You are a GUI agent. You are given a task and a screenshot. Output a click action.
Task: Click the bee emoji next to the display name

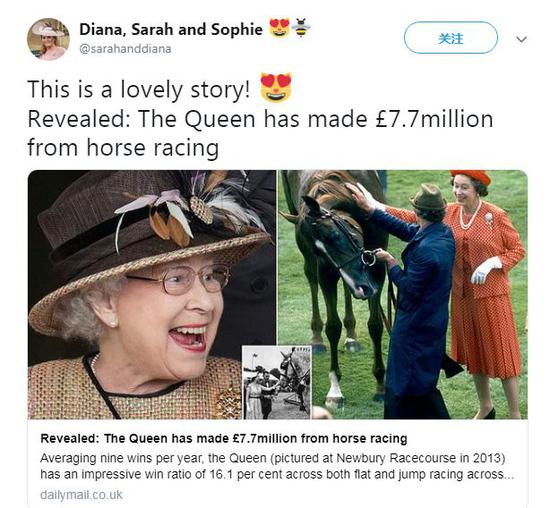(301, 27)
